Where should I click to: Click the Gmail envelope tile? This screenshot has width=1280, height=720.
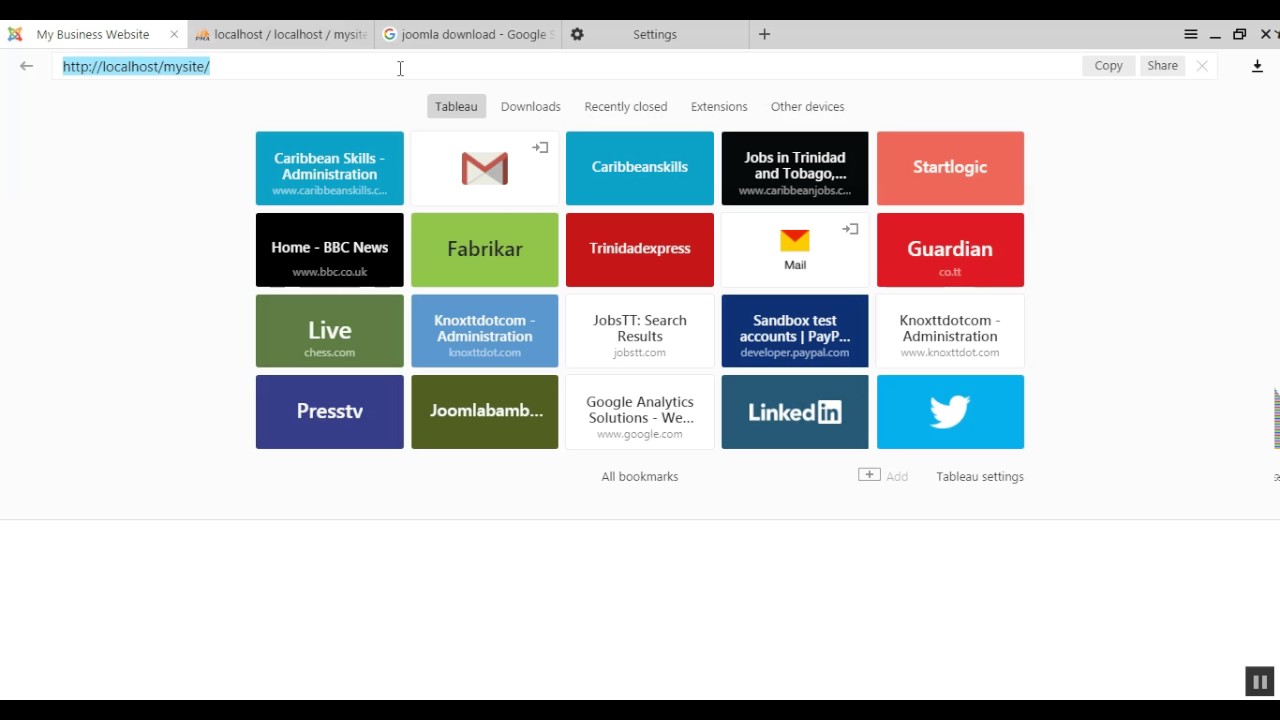point(484,168)
